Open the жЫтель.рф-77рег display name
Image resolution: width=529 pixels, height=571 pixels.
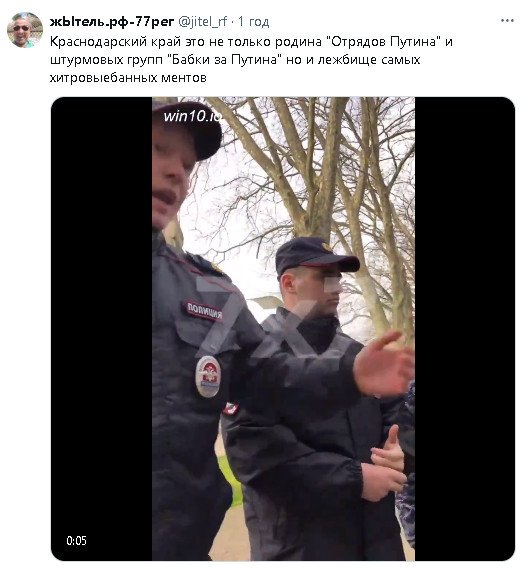point(112,22)
